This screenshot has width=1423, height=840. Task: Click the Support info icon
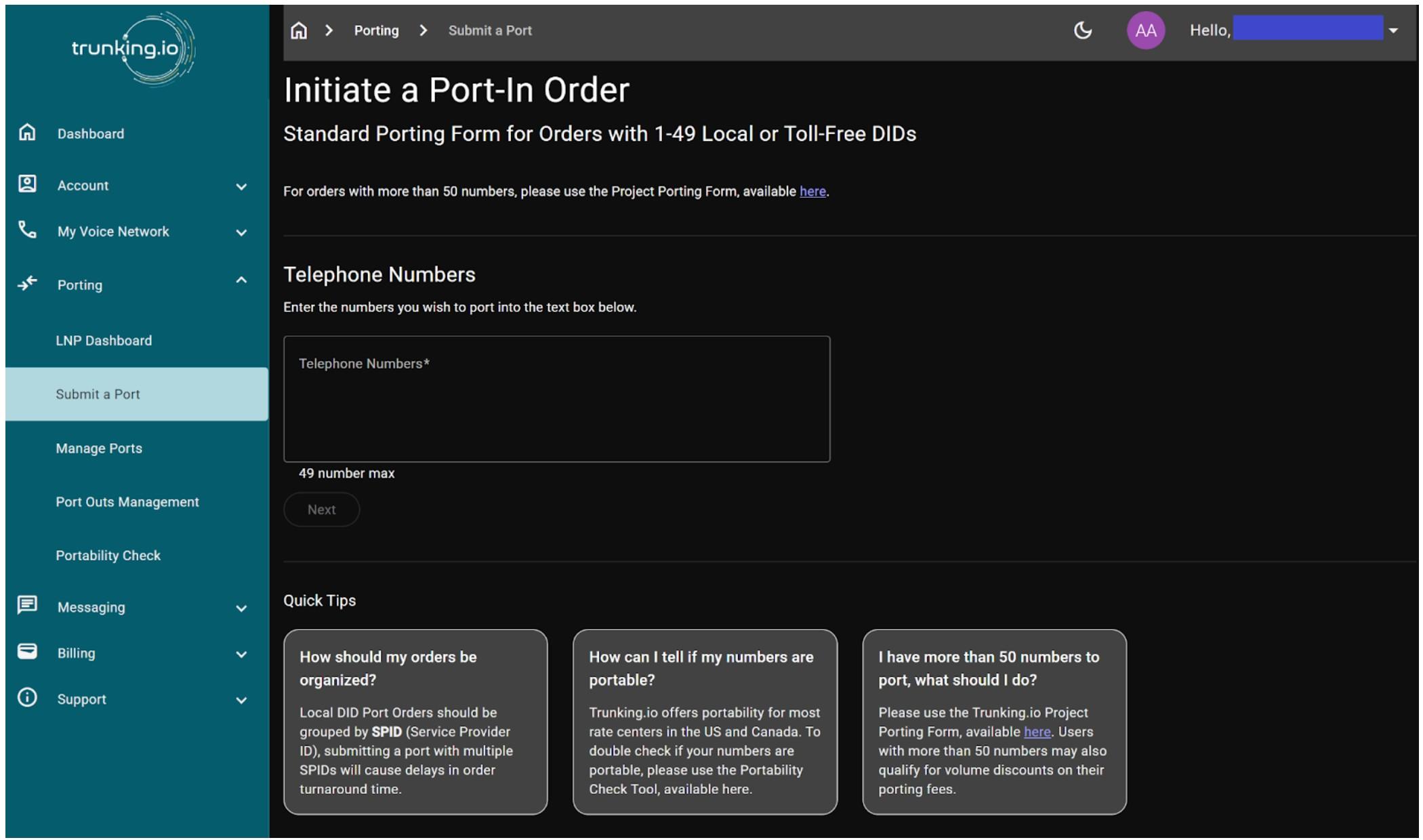(x=27, y=698)
